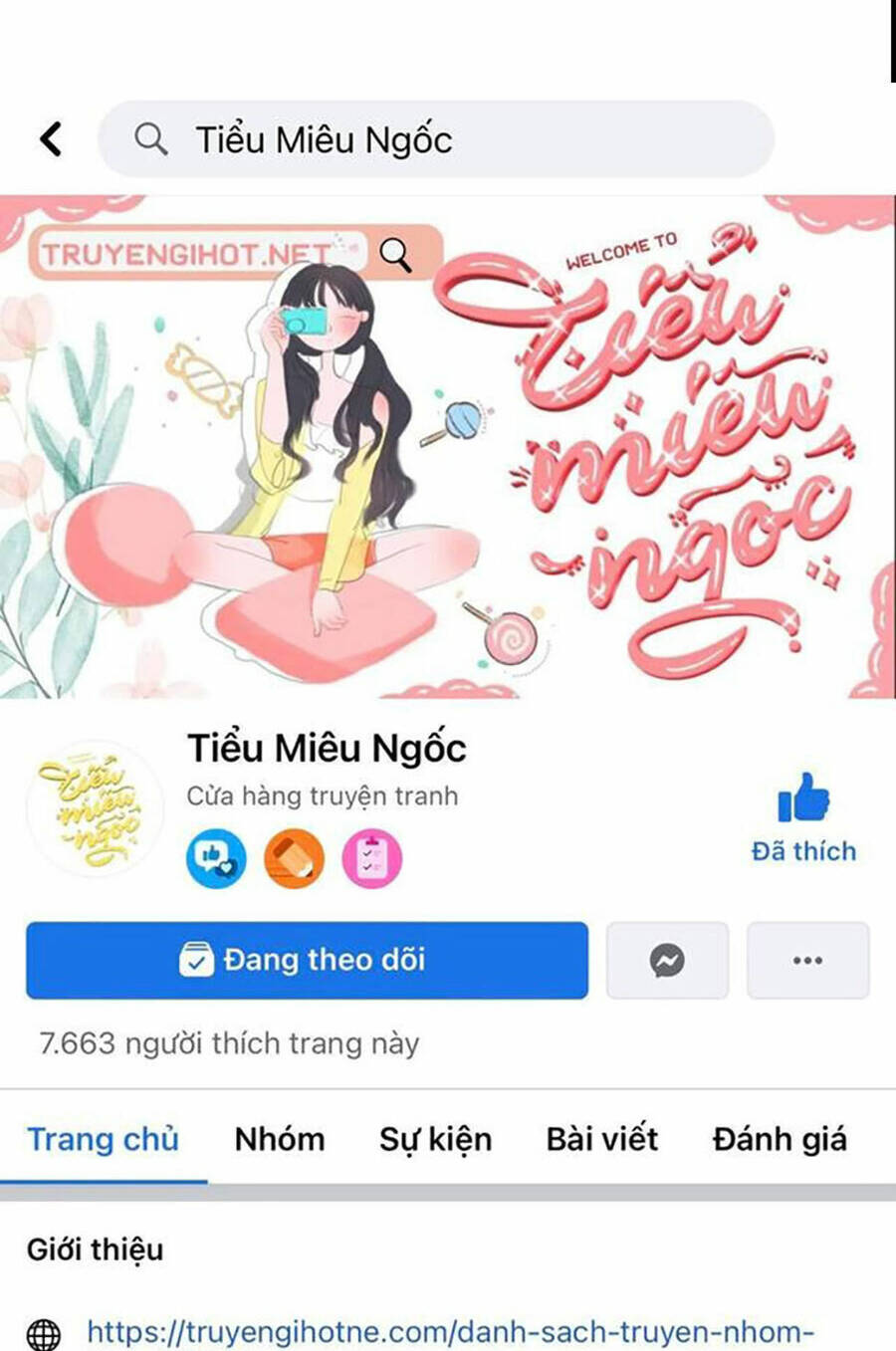Viewport: 896px width, 1351px height.
Task: Open Messenger with the page
Action: pos(667,961)
